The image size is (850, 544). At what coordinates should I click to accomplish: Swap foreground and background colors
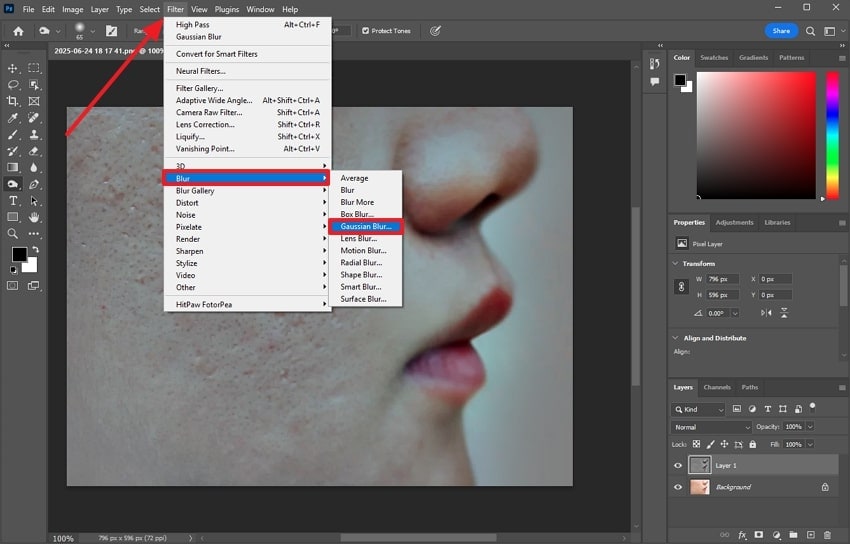[35, 250]
